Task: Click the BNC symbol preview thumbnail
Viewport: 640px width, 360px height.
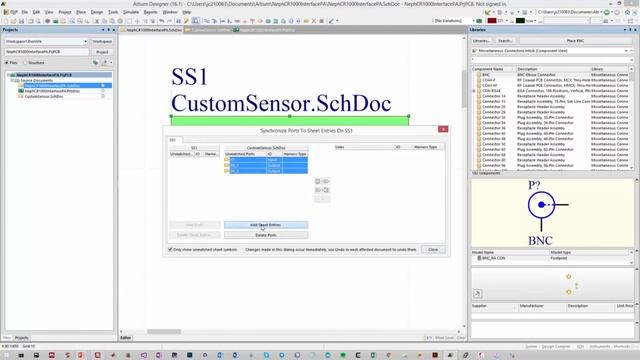Action: pyautogui.click(x=553, y=213)
